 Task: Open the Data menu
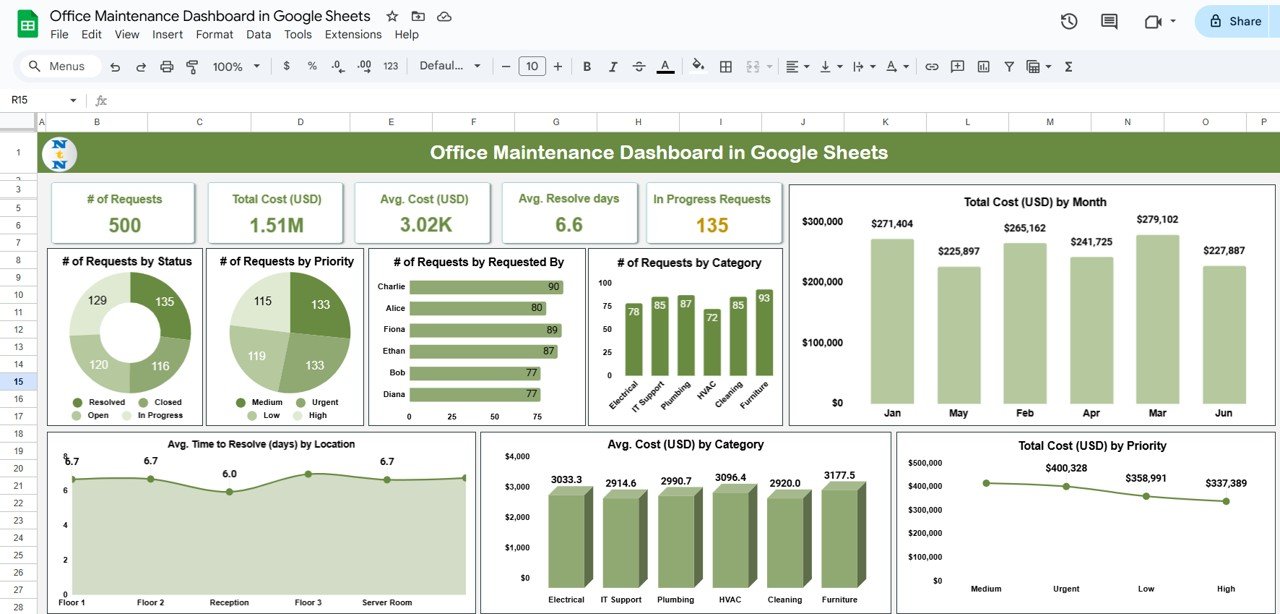pyautogui.click(x=258, y=33)
